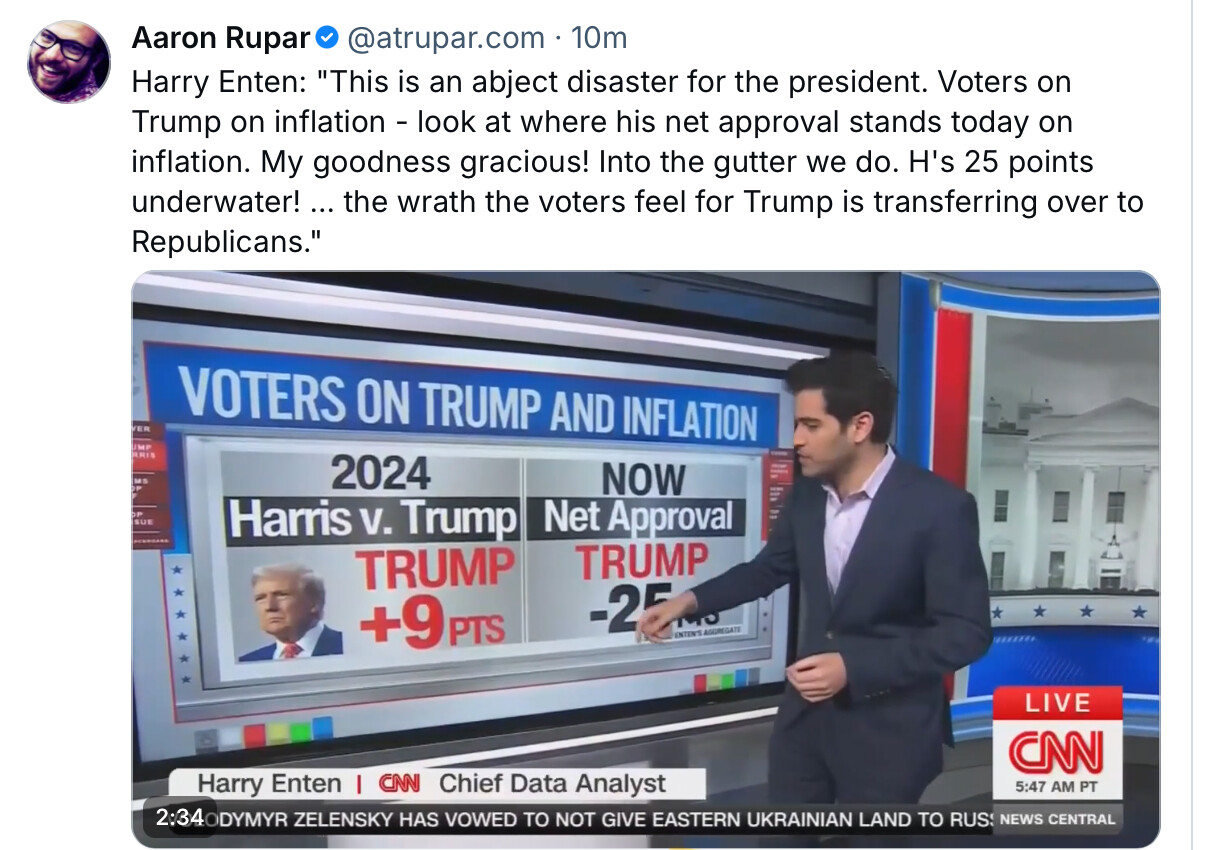Click the blue verified checkmark badge
1226x850 pixels.
(x=327, y=39)
